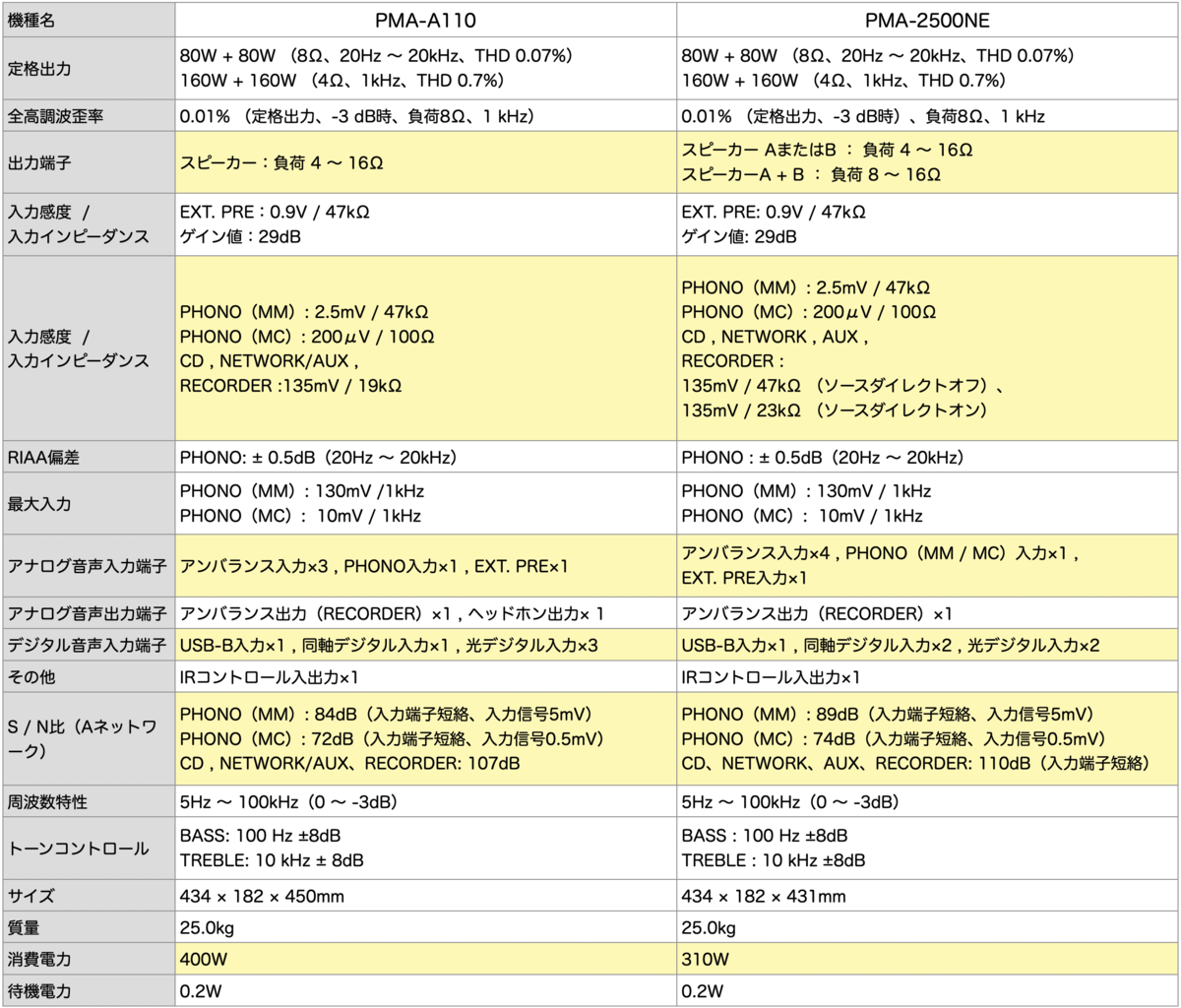Select PMA-2500NE '80W + 80W' rated output line
1181x1008 pixels.
point(878,56)
